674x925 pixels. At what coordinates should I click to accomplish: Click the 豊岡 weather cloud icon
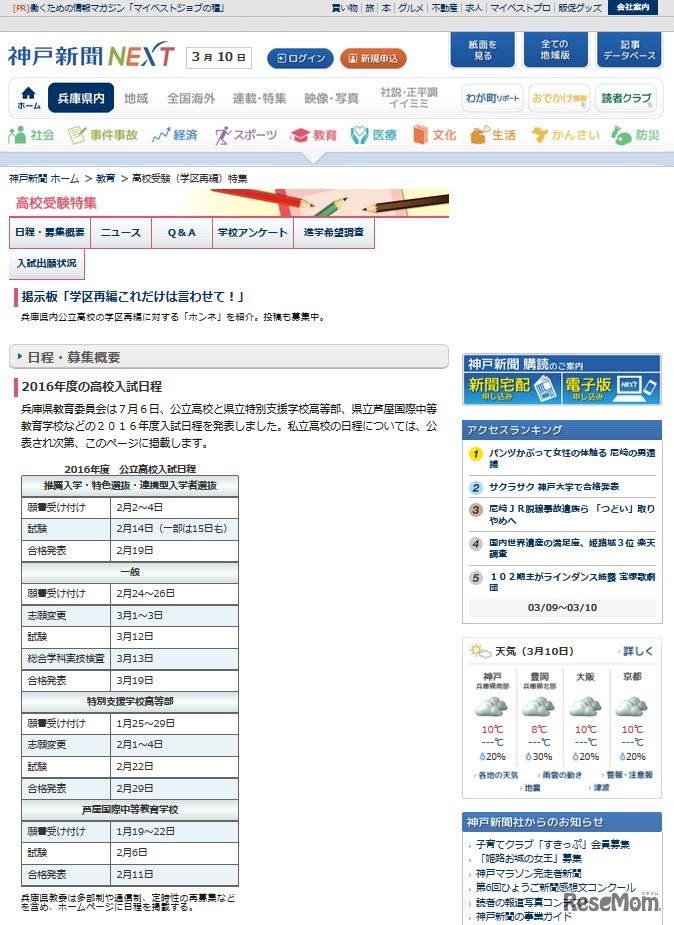click(x=538, y=706)
